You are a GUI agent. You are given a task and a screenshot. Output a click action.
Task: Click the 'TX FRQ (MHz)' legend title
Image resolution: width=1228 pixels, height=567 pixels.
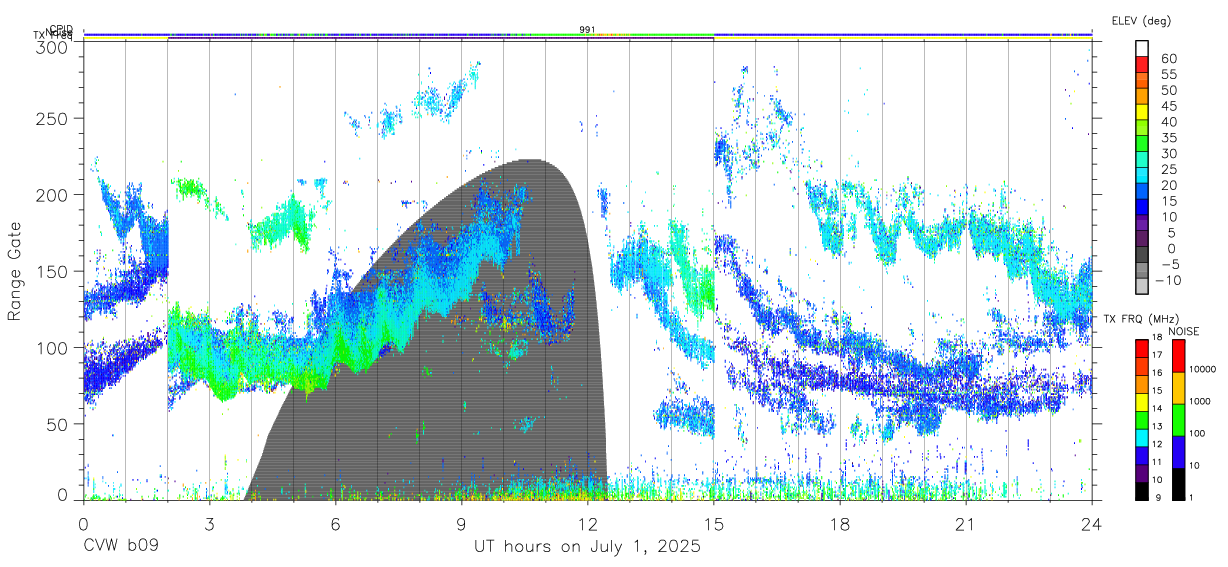coord(1139,318)
